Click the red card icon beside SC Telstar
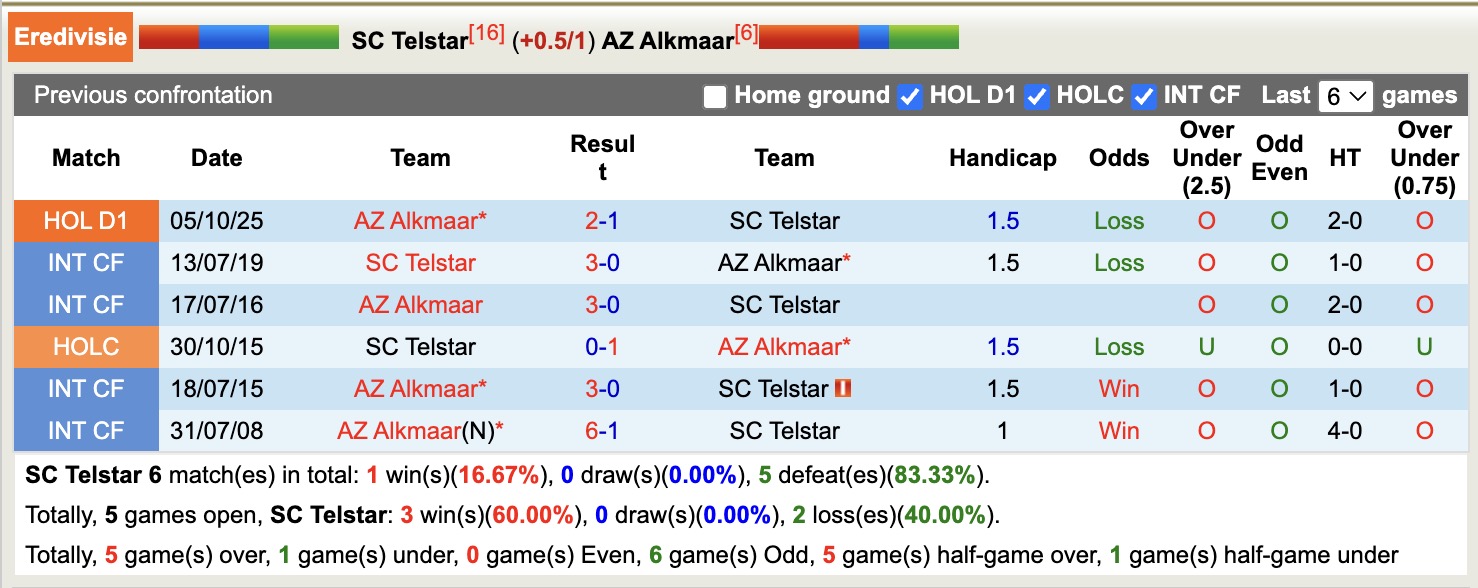Screen dimensions: 1478x588 pos(842,389)
